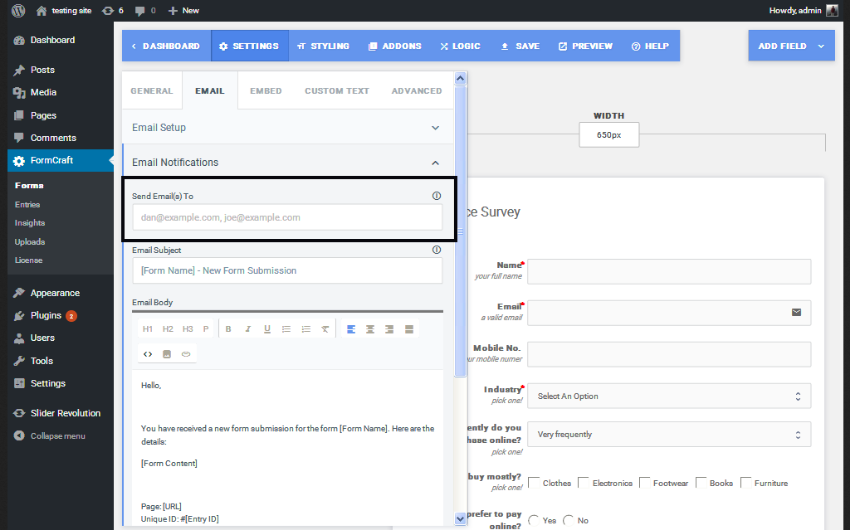Open the testing site home link
The height and width of the screenshot is (530, 850).
click(63, 10)
